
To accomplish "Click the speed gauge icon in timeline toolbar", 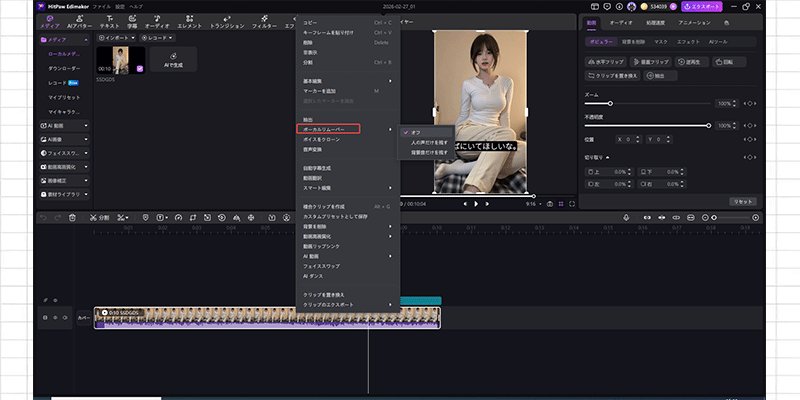I will pos(178,217).
